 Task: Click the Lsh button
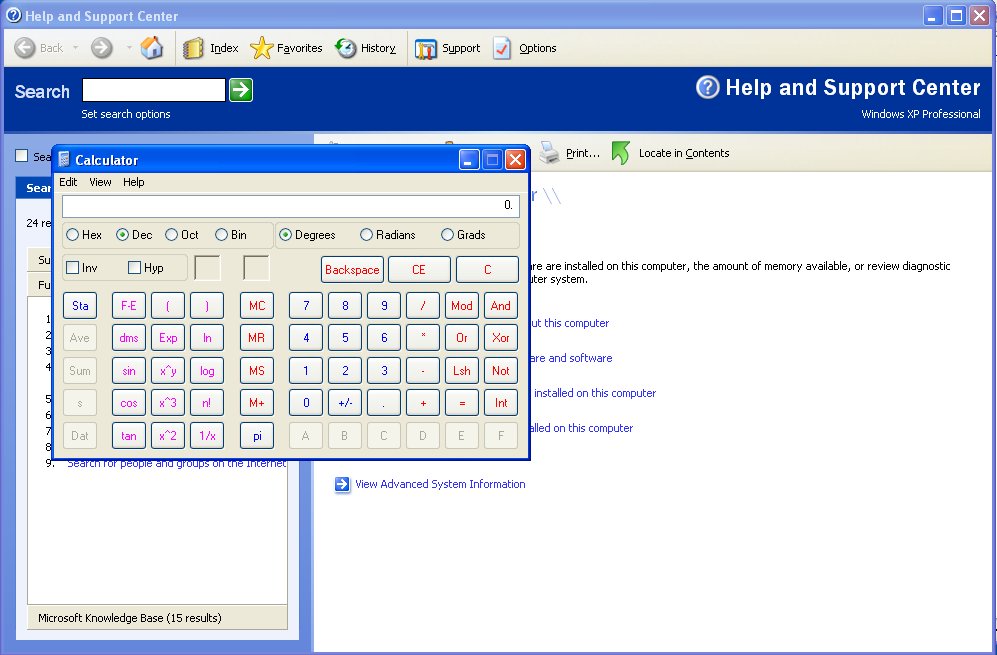point(462,371)
